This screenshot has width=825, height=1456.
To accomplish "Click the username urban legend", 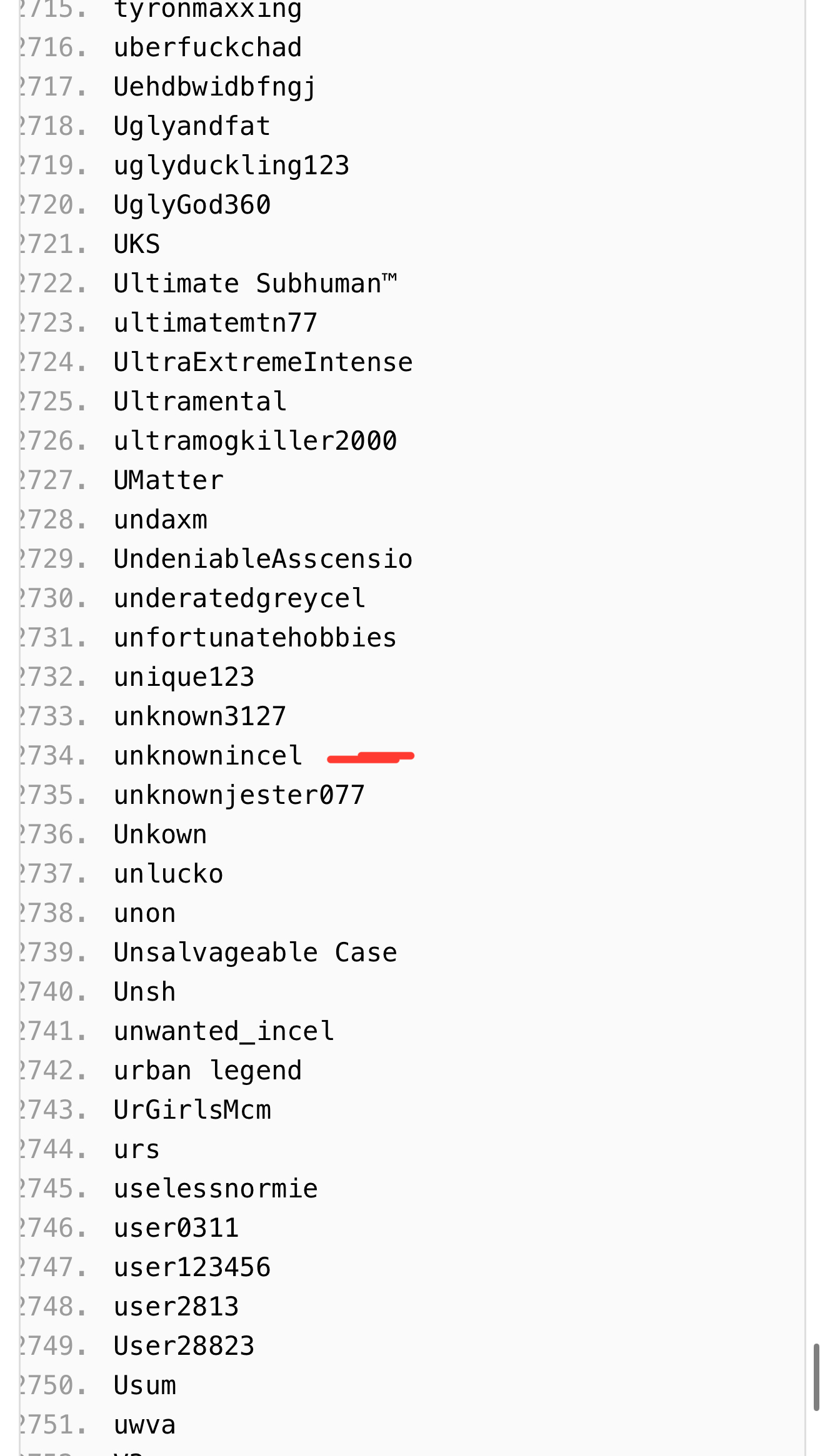I will coord(208,1071).
